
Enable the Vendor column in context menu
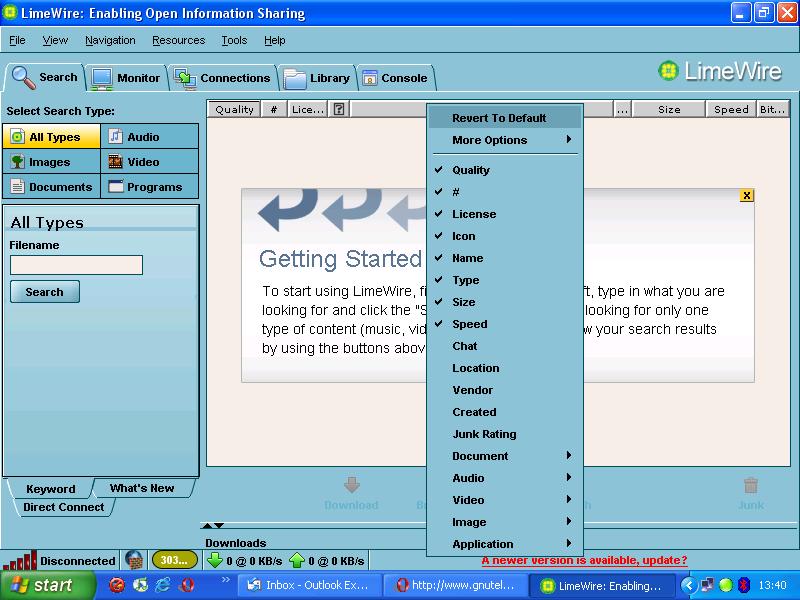pos(505,390)
